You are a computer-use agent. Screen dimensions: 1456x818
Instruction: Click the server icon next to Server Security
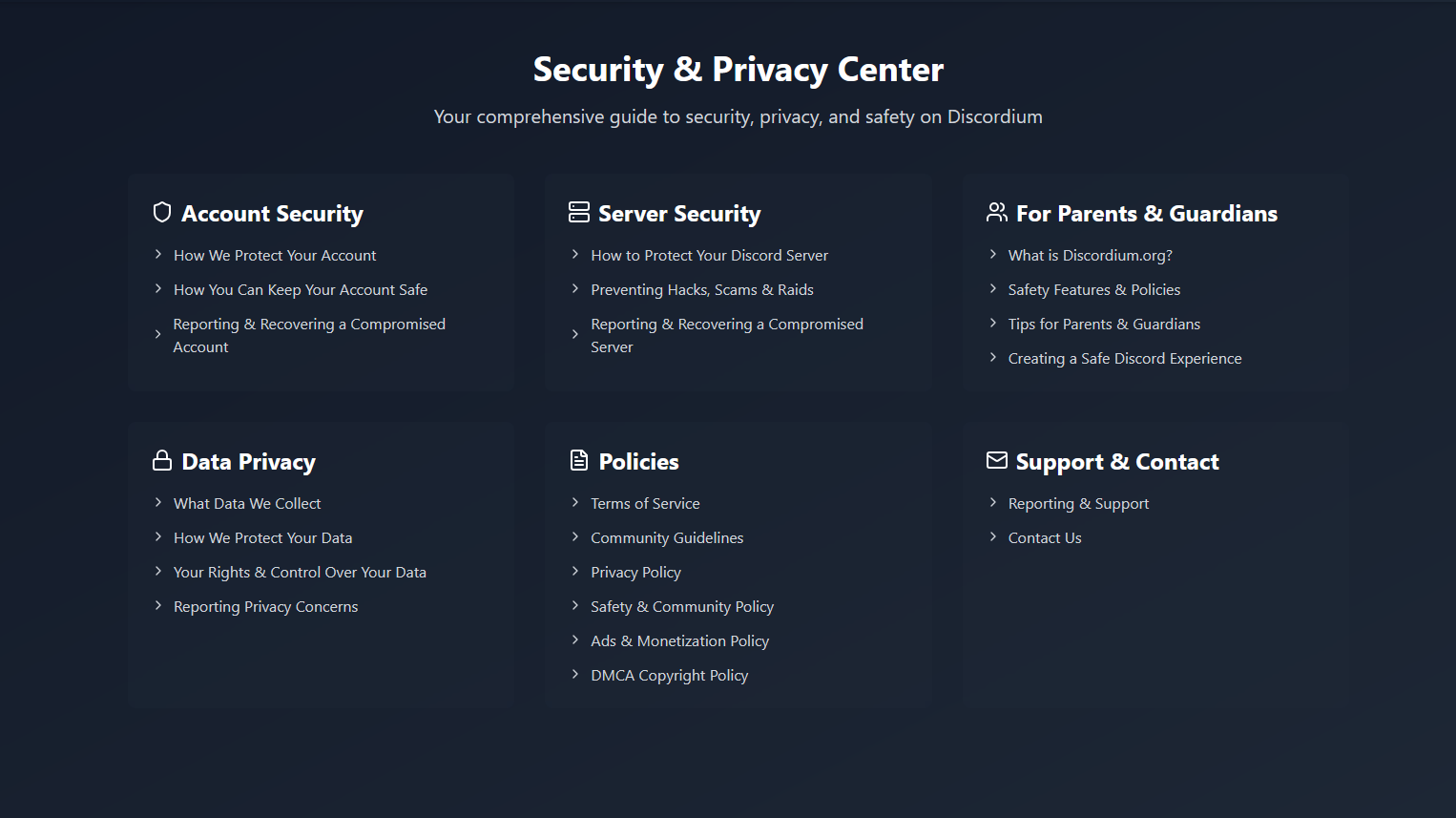coord(579,212)
